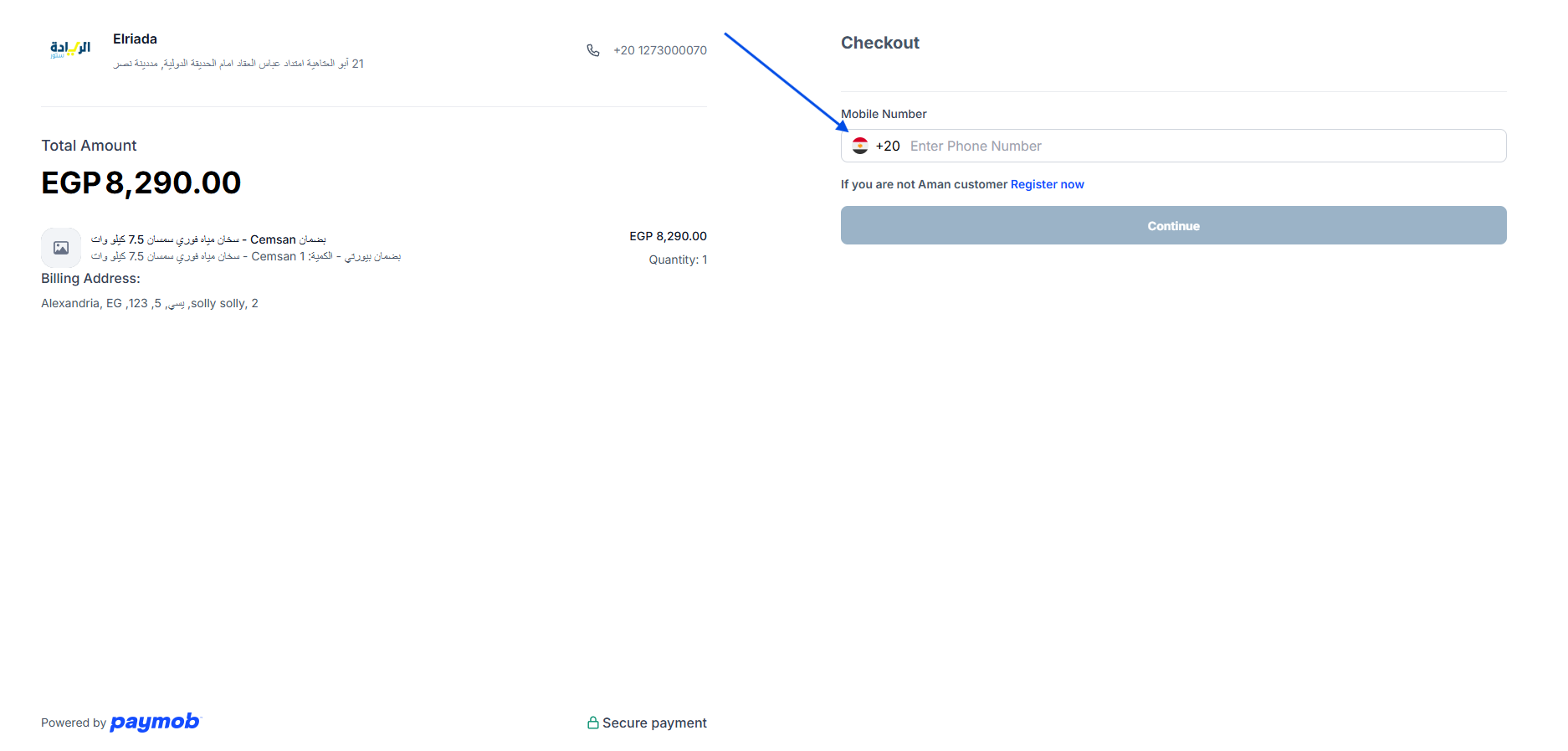Click the Alexandria billing address text
Viewport: 1568px width, 751px height.
click(x=150, y=303)
